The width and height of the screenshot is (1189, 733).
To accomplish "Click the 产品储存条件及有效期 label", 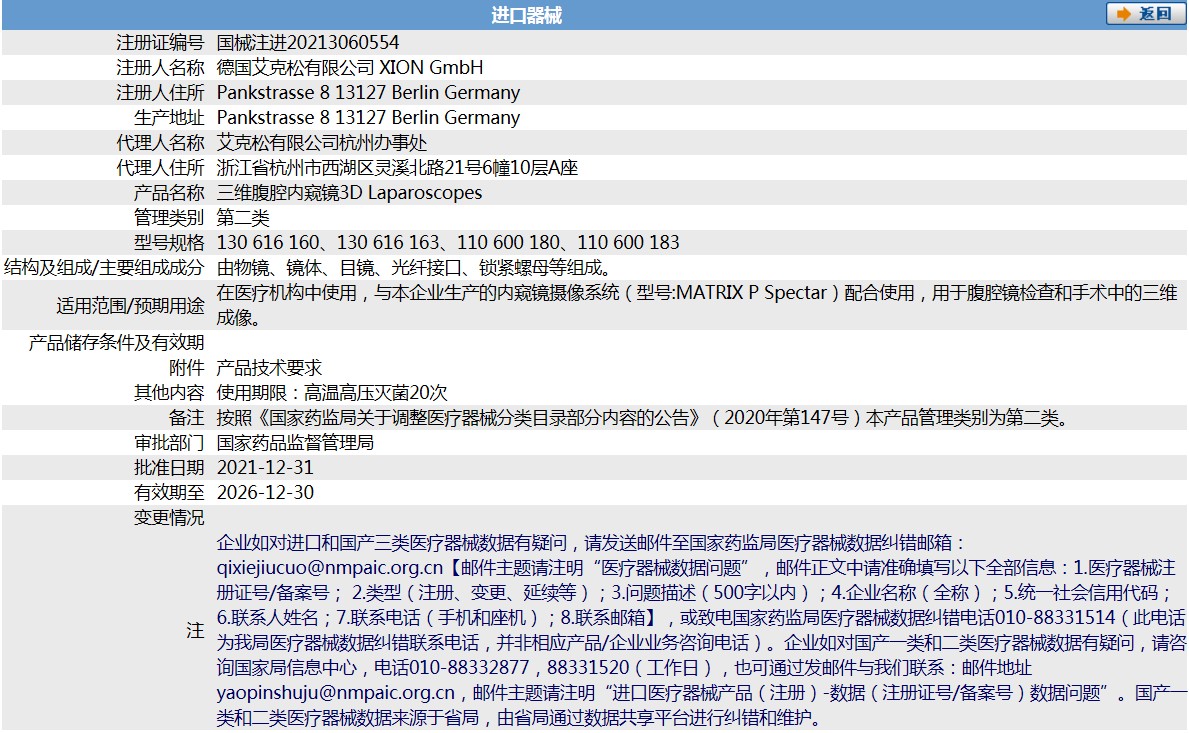I will coord(117,343).
